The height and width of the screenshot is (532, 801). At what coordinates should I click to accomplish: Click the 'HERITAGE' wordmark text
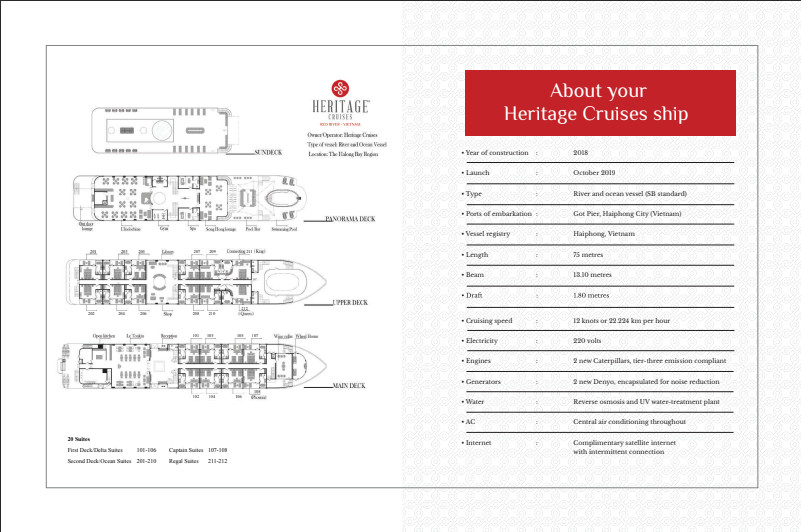click(340, 106)
